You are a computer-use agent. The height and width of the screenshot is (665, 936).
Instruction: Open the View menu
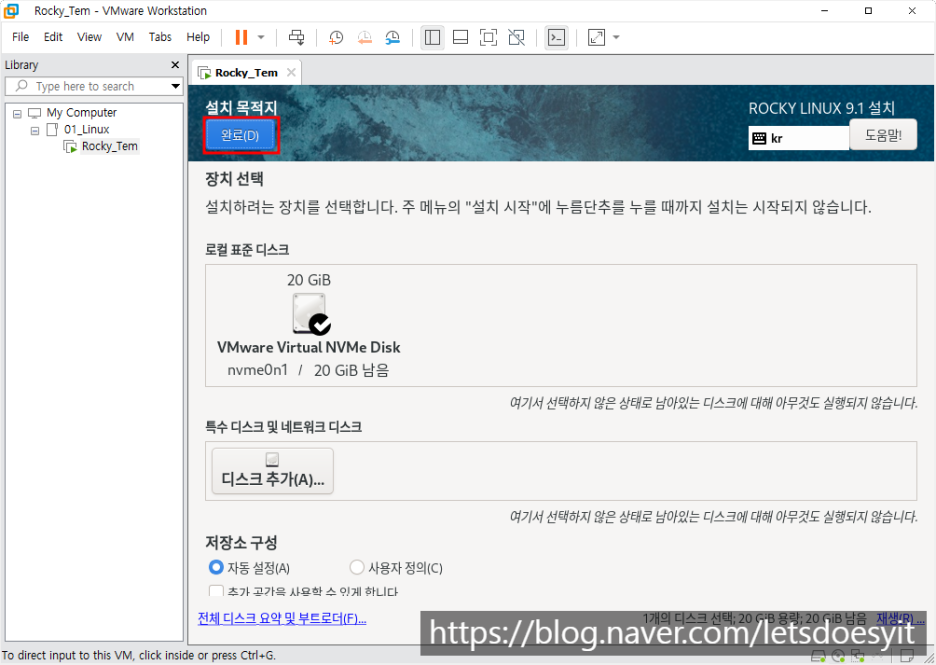[90, 37]
